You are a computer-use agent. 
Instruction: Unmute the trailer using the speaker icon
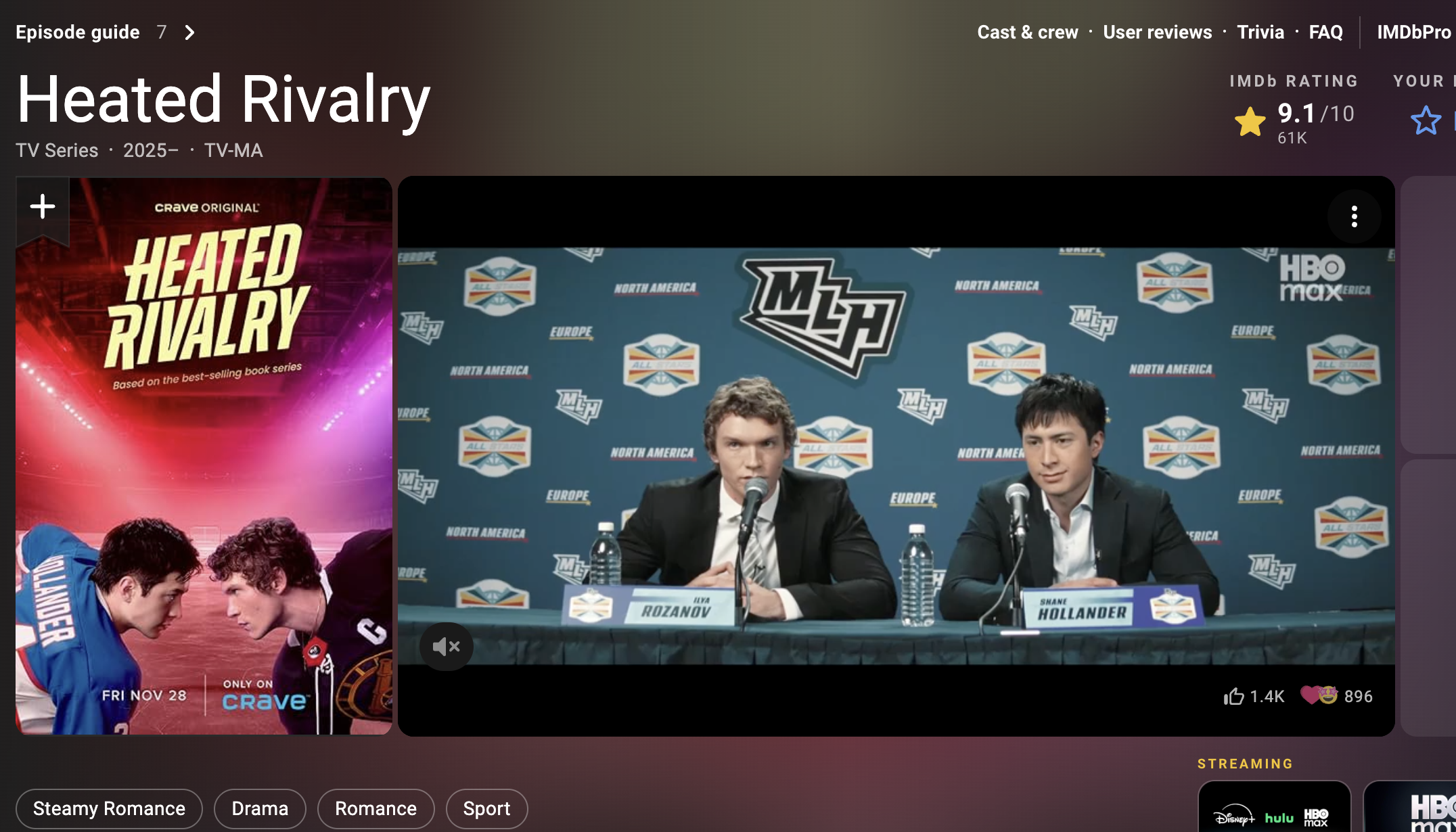click(446, 647)
